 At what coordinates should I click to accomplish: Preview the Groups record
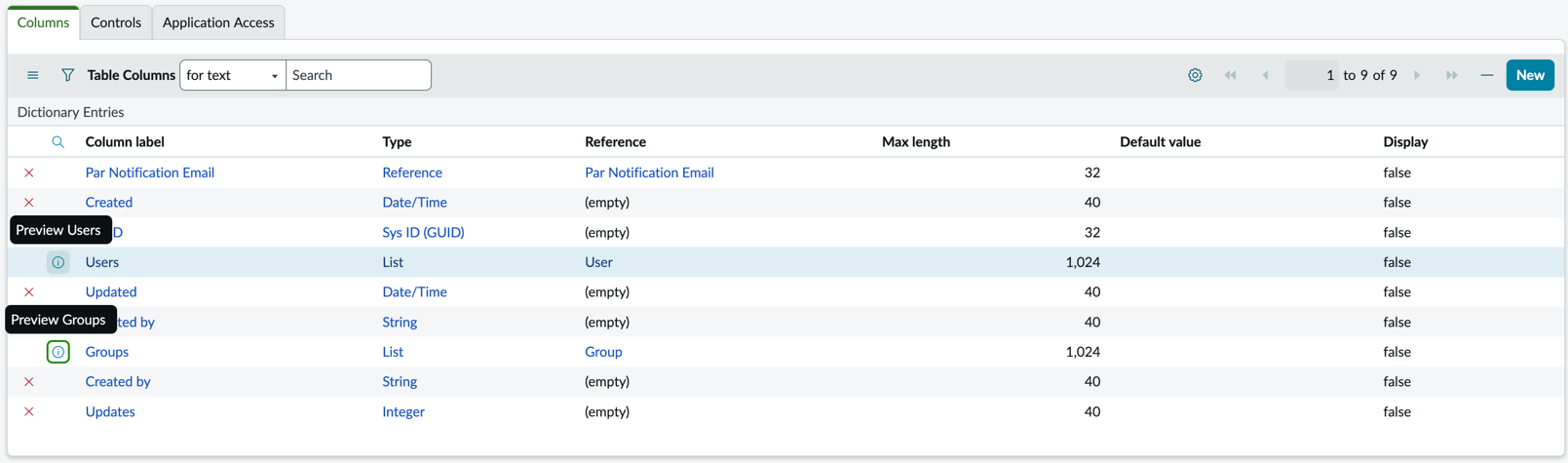[x=58, y=352]
